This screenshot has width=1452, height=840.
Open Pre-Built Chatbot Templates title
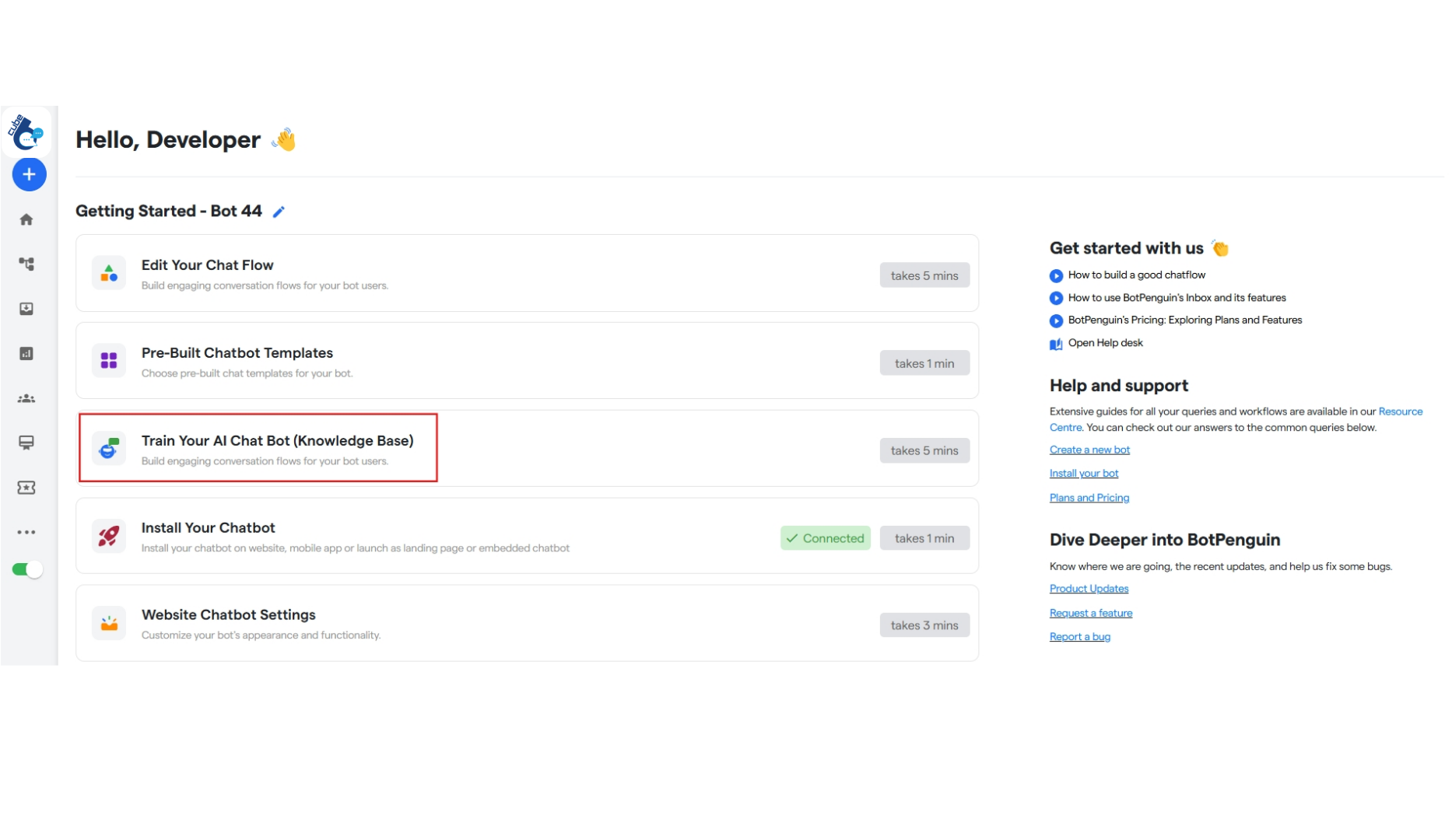tap(237, 353)
